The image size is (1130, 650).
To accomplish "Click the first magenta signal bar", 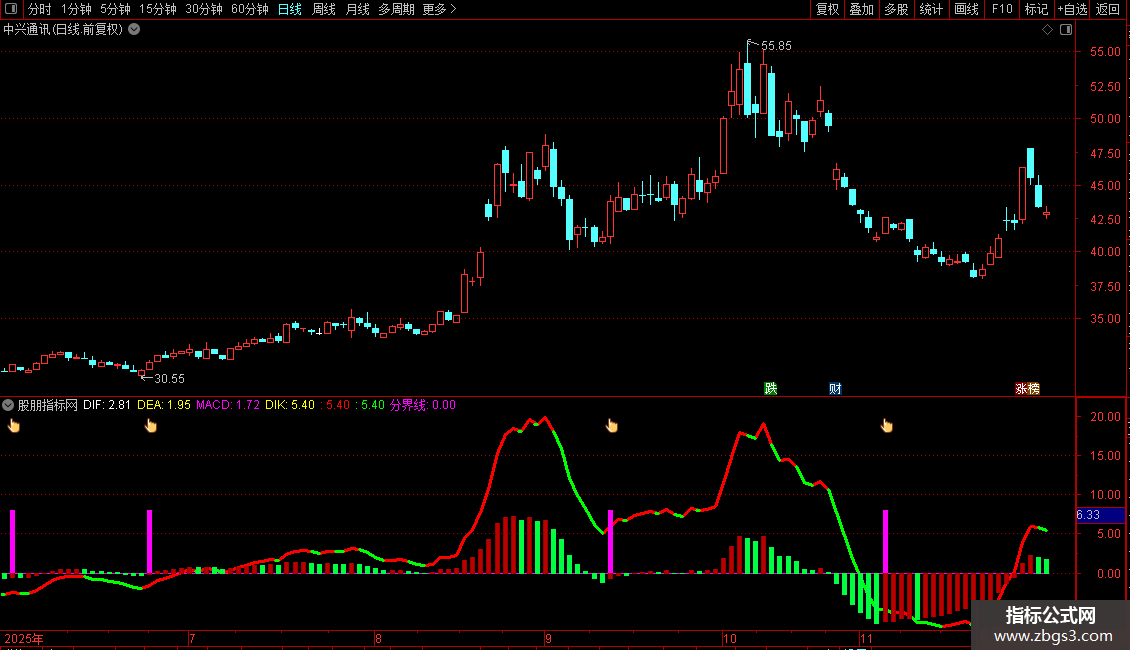I will click(12, 541).
